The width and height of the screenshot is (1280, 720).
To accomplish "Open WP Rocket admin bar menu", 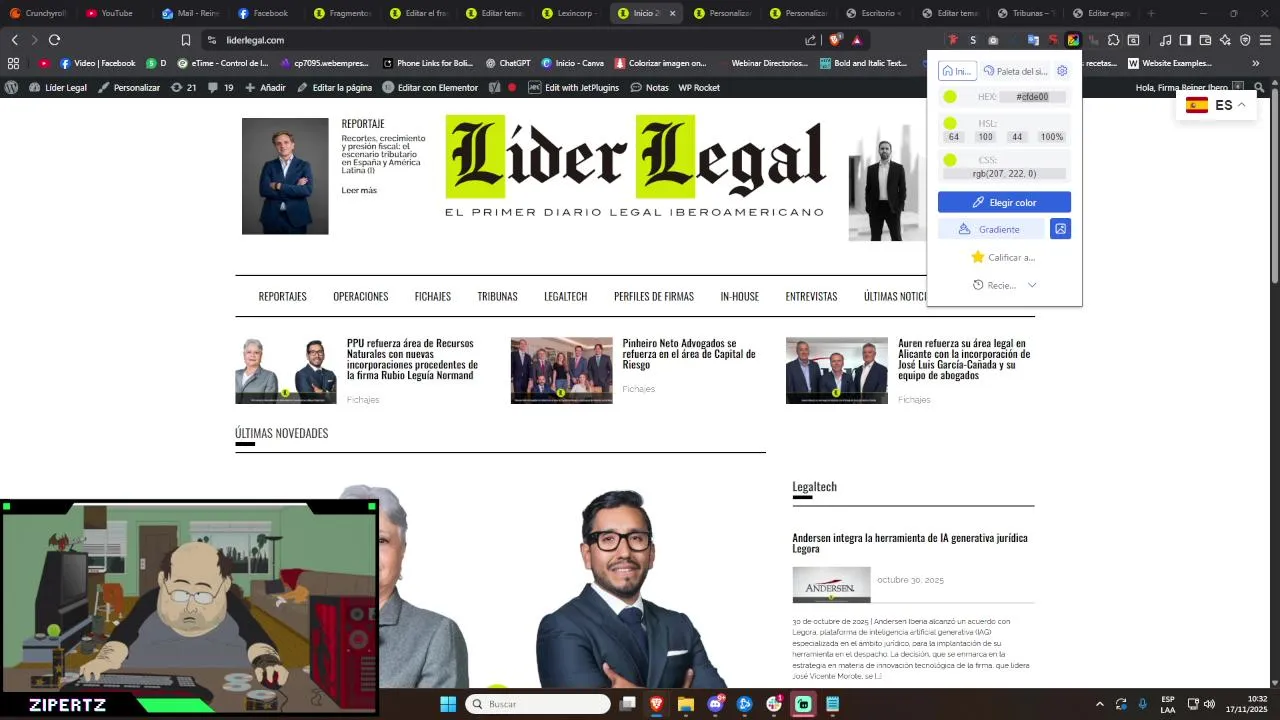I will pos(699,87).
